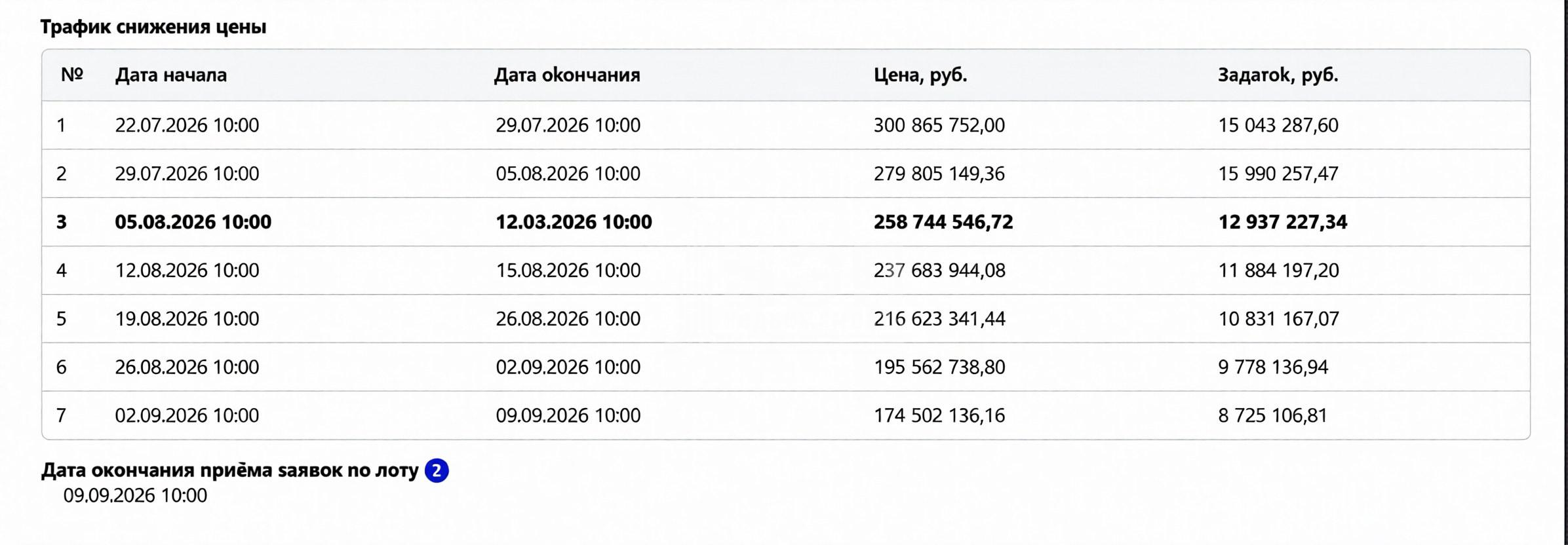This screenshot has width=1568, height=545.
Task: Select the highlighted row number 3
Action: [x=786, y=222]
